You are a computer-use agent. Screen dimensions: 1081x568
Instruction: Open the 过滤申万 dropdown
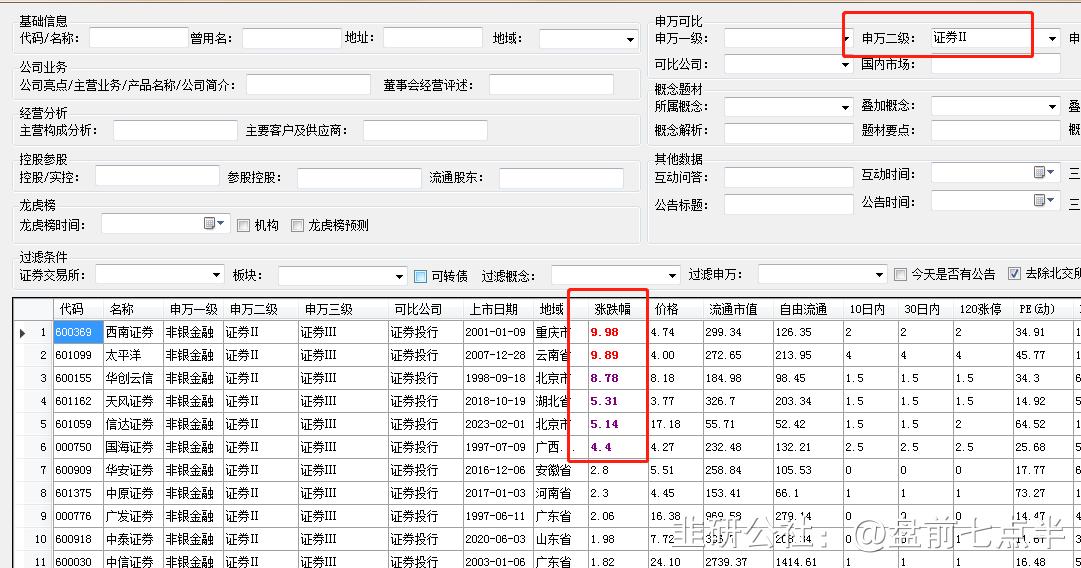[879, 274]
